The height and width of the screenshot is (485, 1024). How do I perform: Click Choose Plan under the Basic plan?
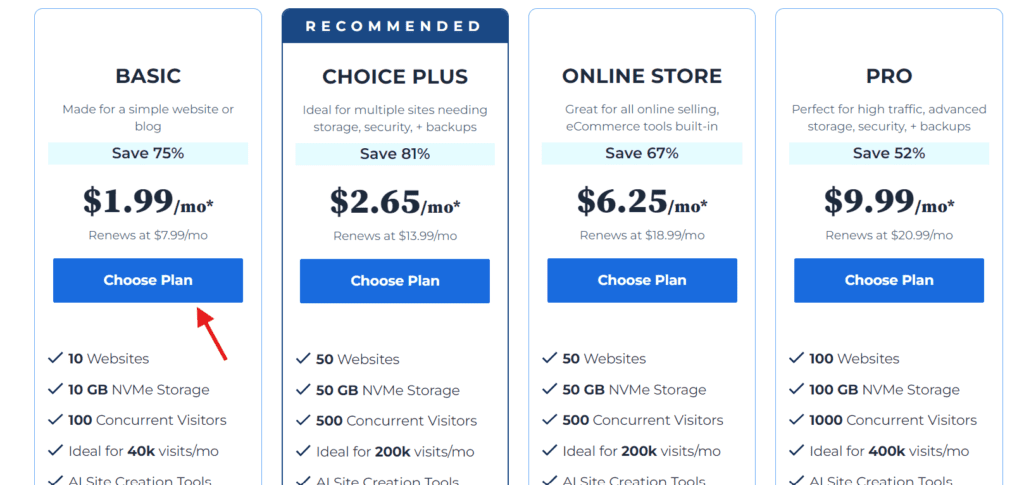click(x=148, y=280)
